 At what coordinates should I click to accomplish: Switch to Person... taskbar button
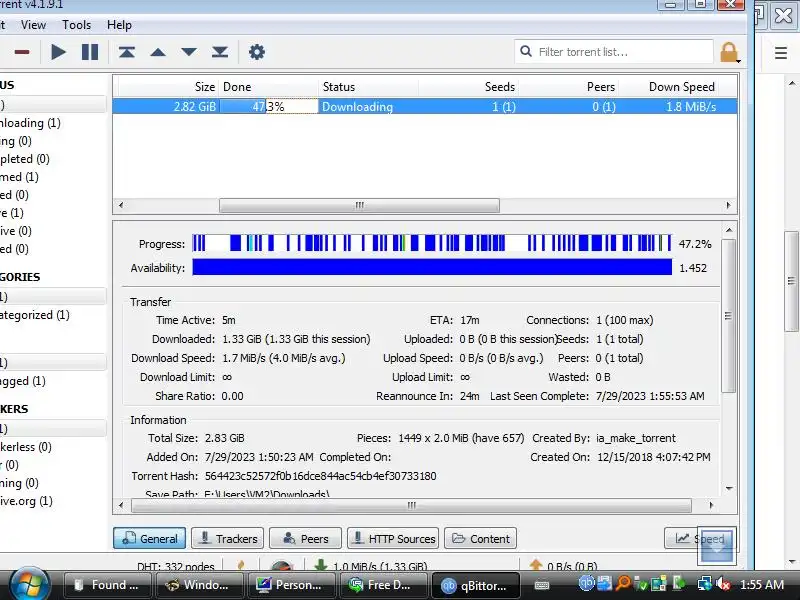tap(292, 585)
